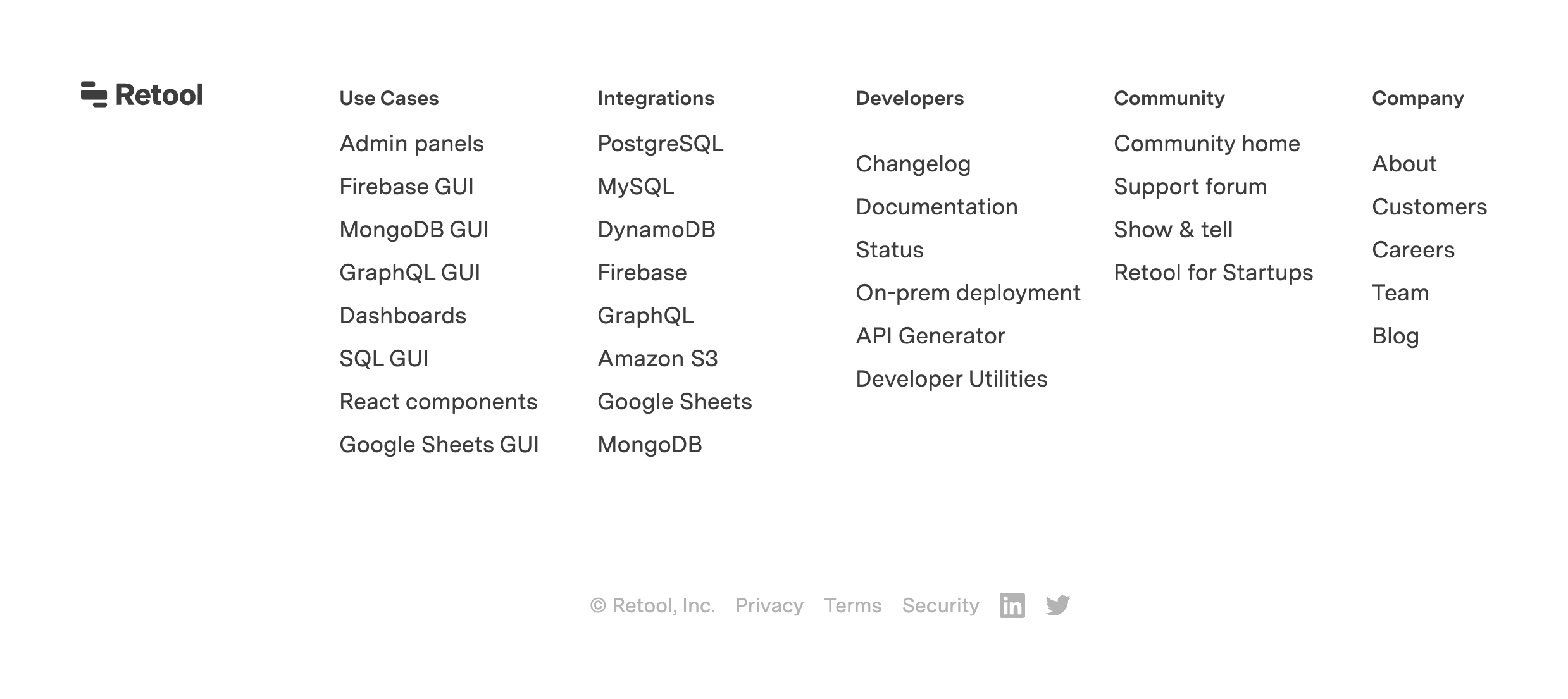Open the Support forum
1568x699 pixels.
tap(1190, 187)
